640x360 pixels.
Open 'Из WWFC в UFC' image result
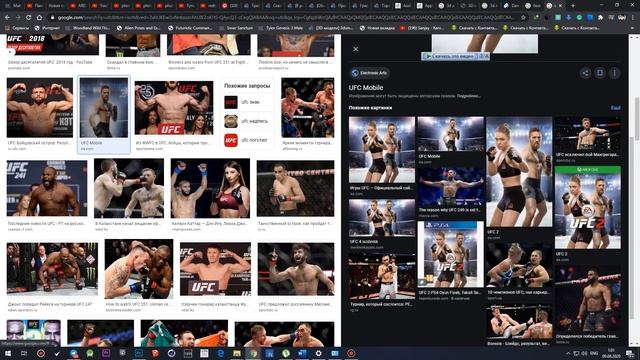pos(174,108)
